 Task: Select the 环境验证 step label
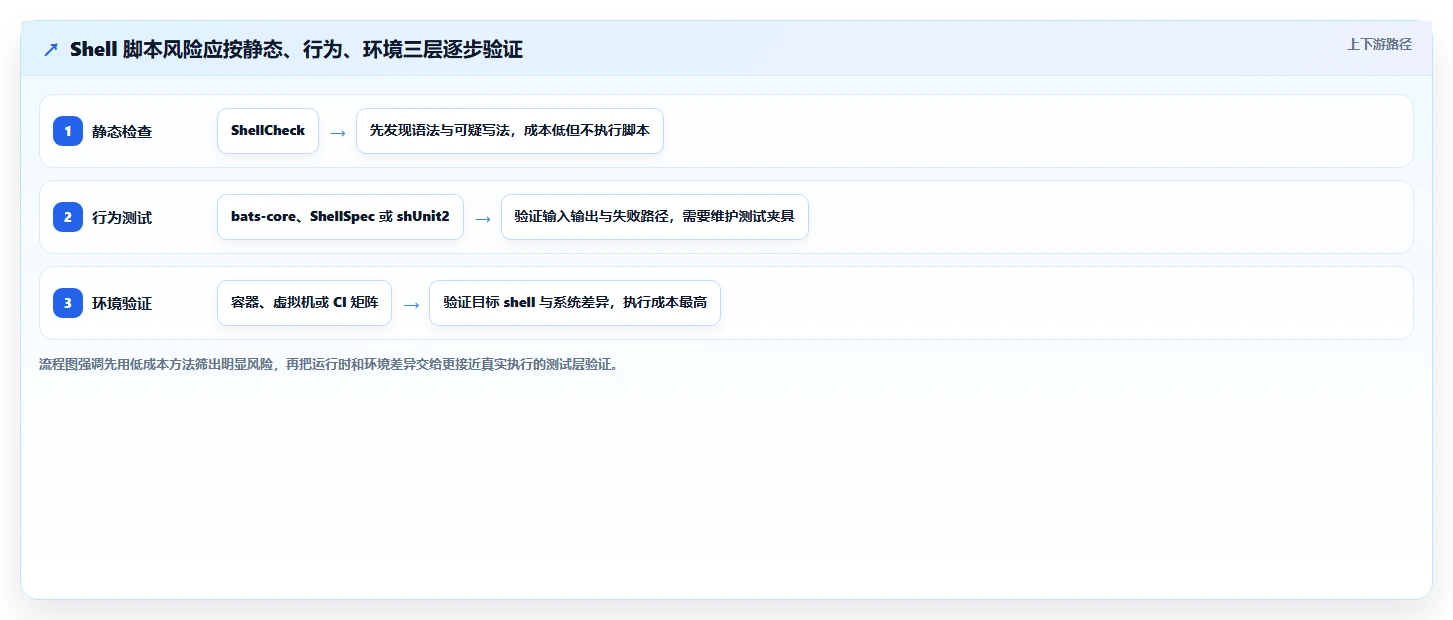(x=122, y=303)
